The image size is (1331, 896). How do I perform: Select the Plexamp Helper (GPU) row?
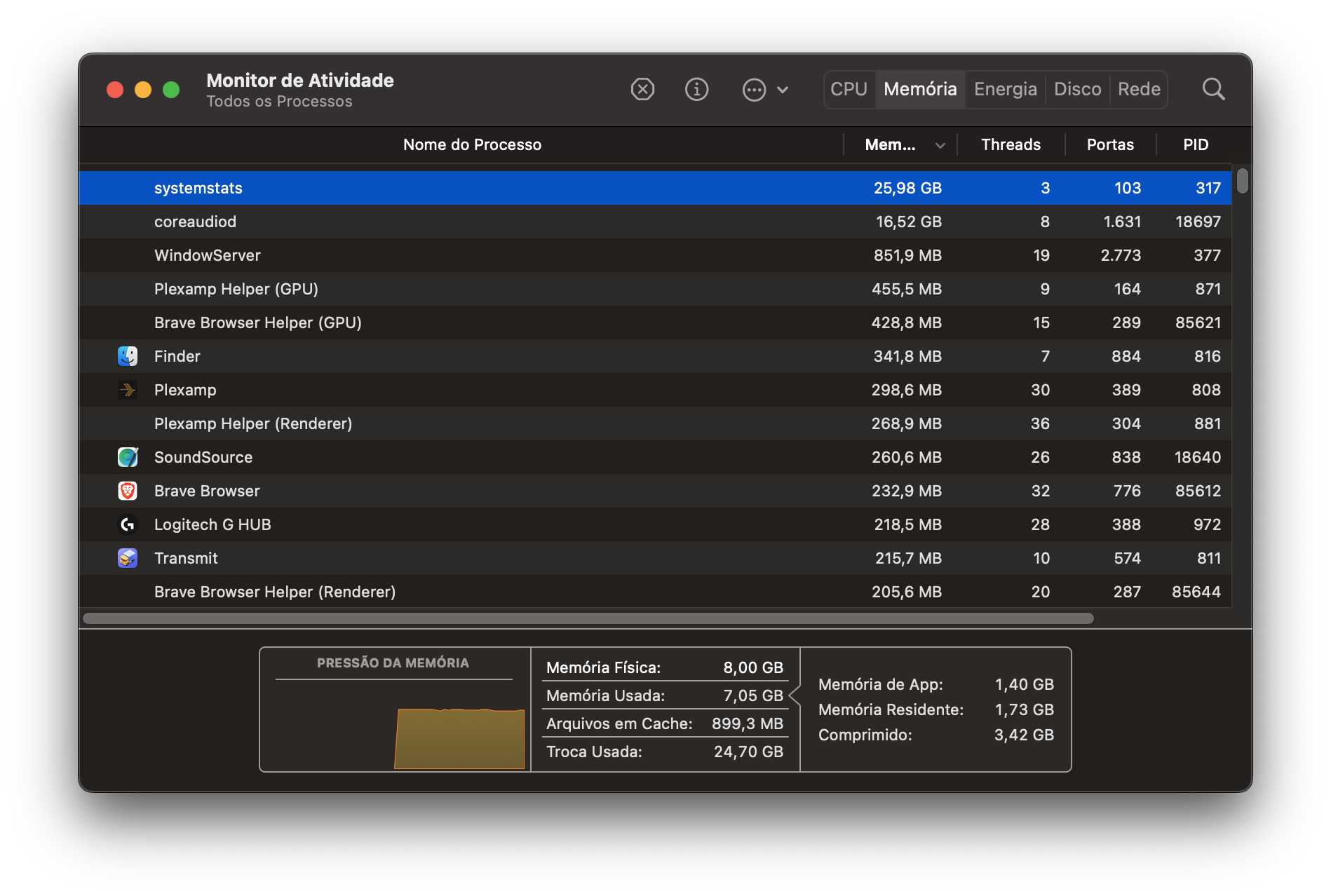tap(655, 289)
